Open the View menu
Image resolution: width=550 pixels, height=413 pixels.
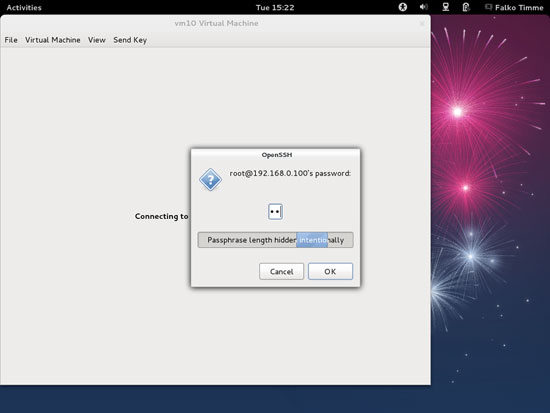point(96,40)
